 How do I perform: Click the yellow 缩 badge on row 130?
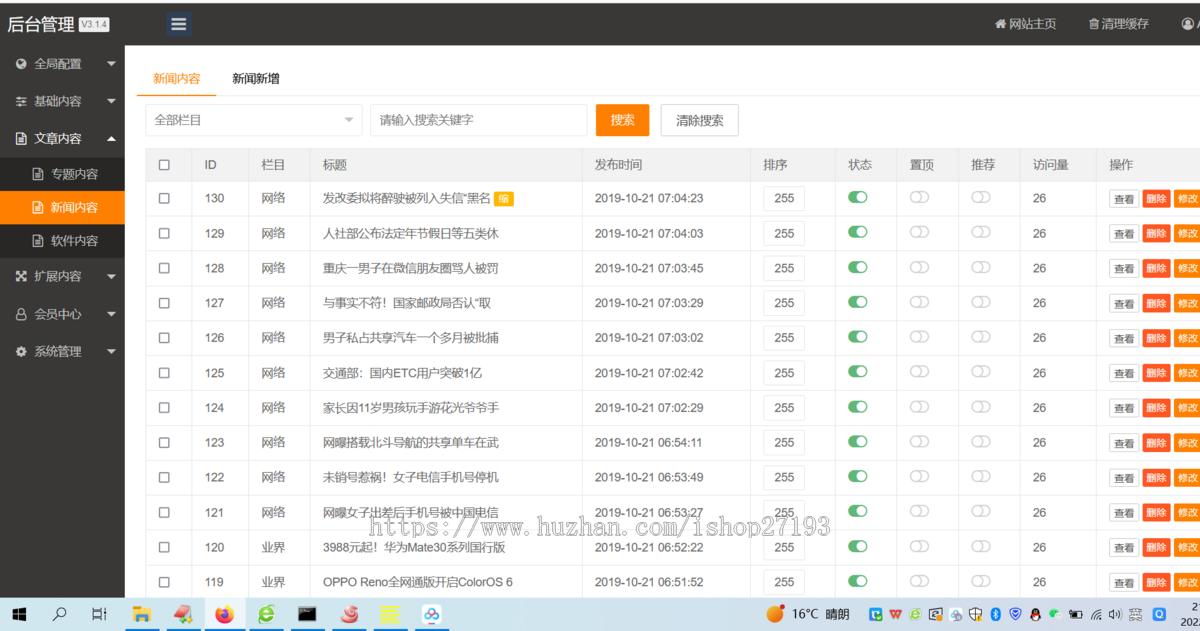(x=504, y=198)
